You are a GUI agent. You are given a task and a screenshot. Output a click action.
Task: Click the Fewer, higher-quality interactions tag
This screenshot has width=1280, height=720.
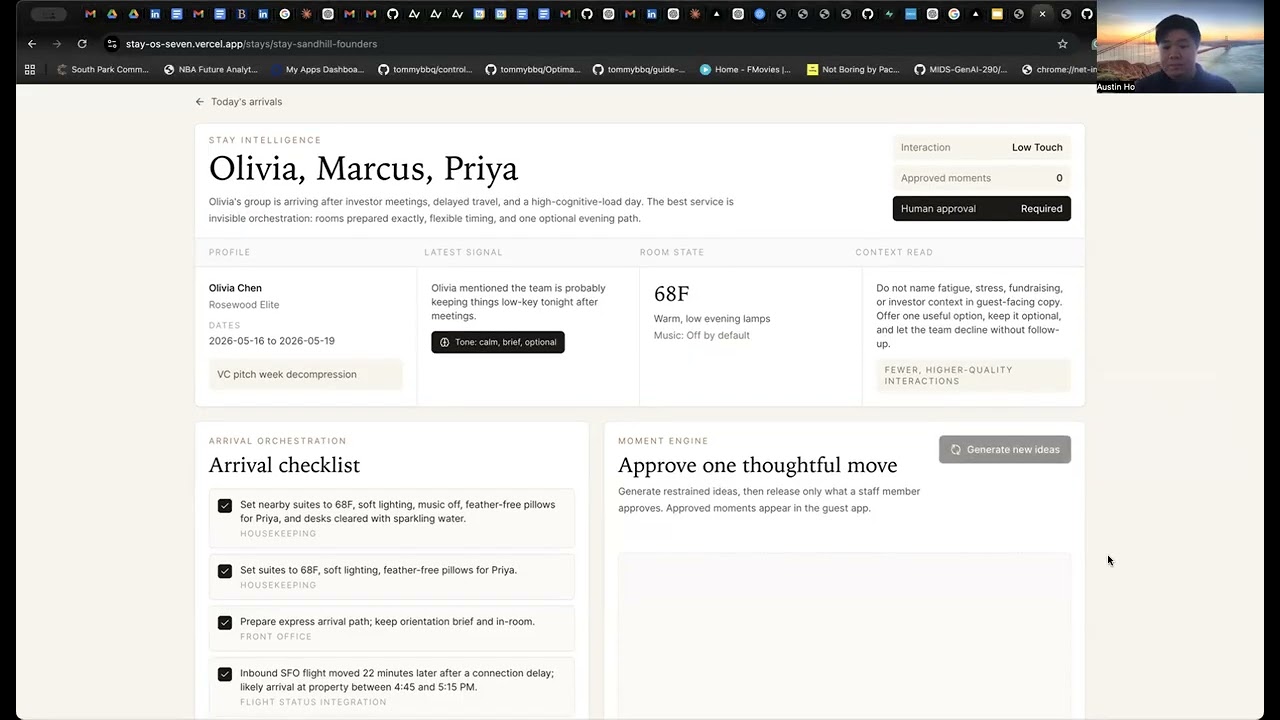point(973,376)
